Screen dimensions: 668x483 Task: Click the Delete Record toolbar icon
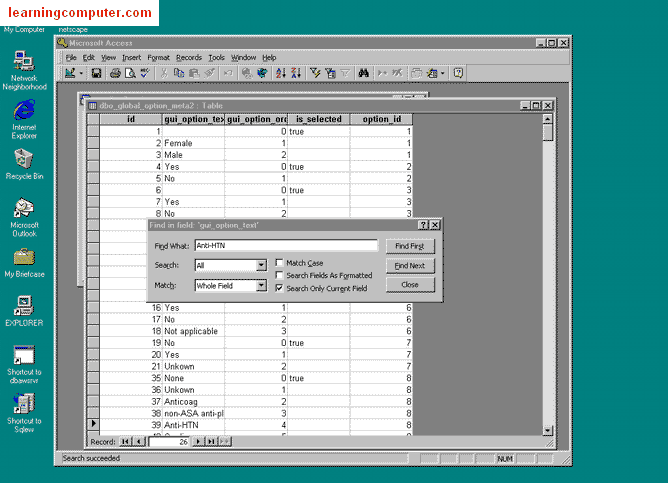click(397, 73)
